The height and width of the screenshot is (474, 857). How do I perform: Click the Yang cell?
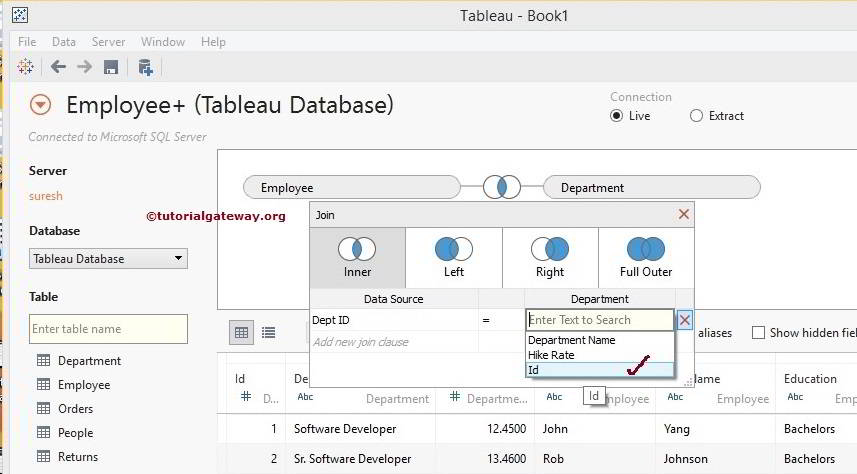677,429
